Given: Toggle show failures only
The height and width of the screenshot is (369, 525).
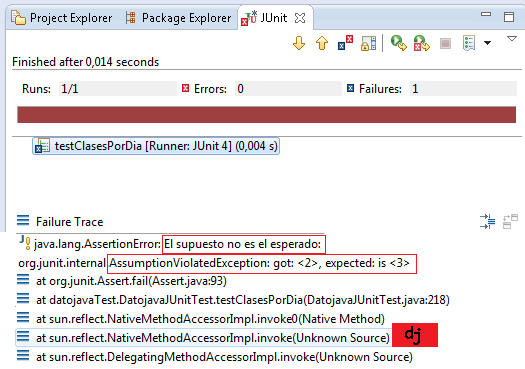Looking at the screenshot, I should coord(345,43).
